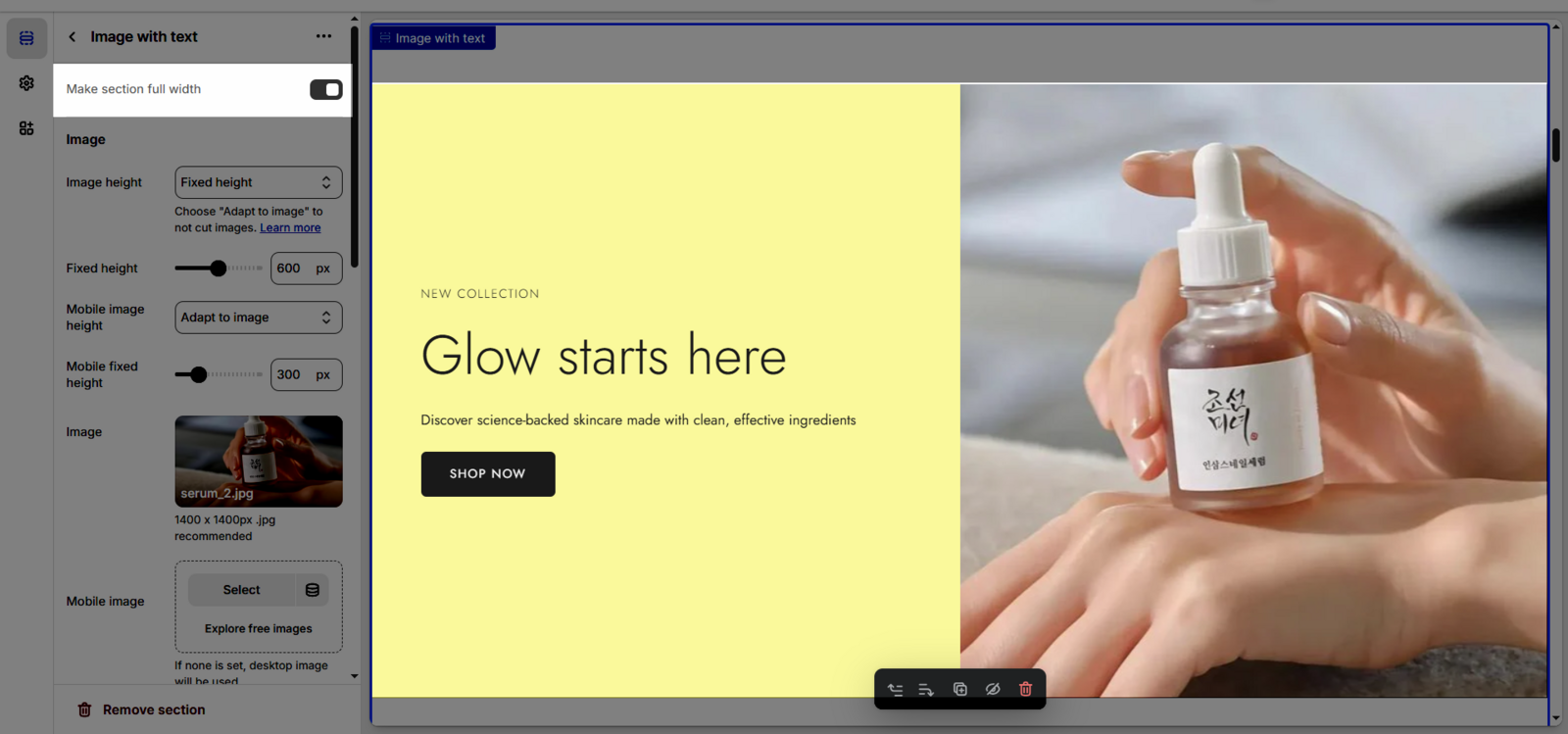Click the serum_2.jpg image thumbnail
Viewport: 1568px width, 734px height.
tap(258, 461)
